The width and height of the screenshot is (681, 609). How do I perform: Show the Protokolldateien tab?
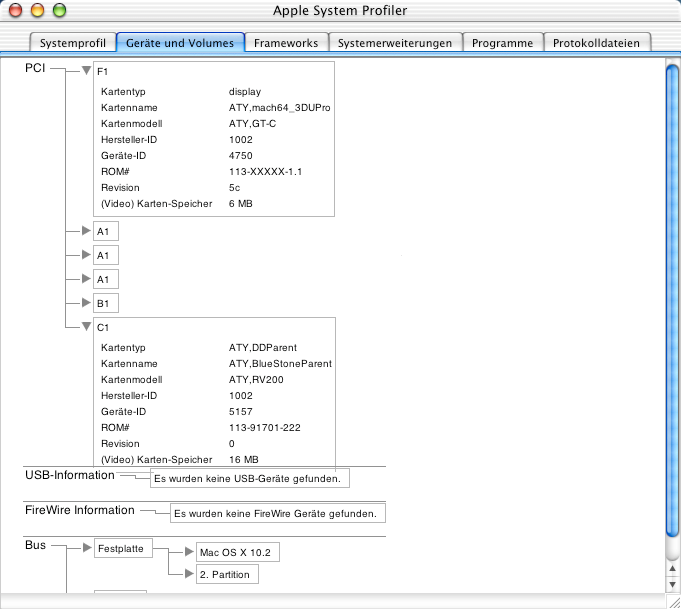pos(596,43)
